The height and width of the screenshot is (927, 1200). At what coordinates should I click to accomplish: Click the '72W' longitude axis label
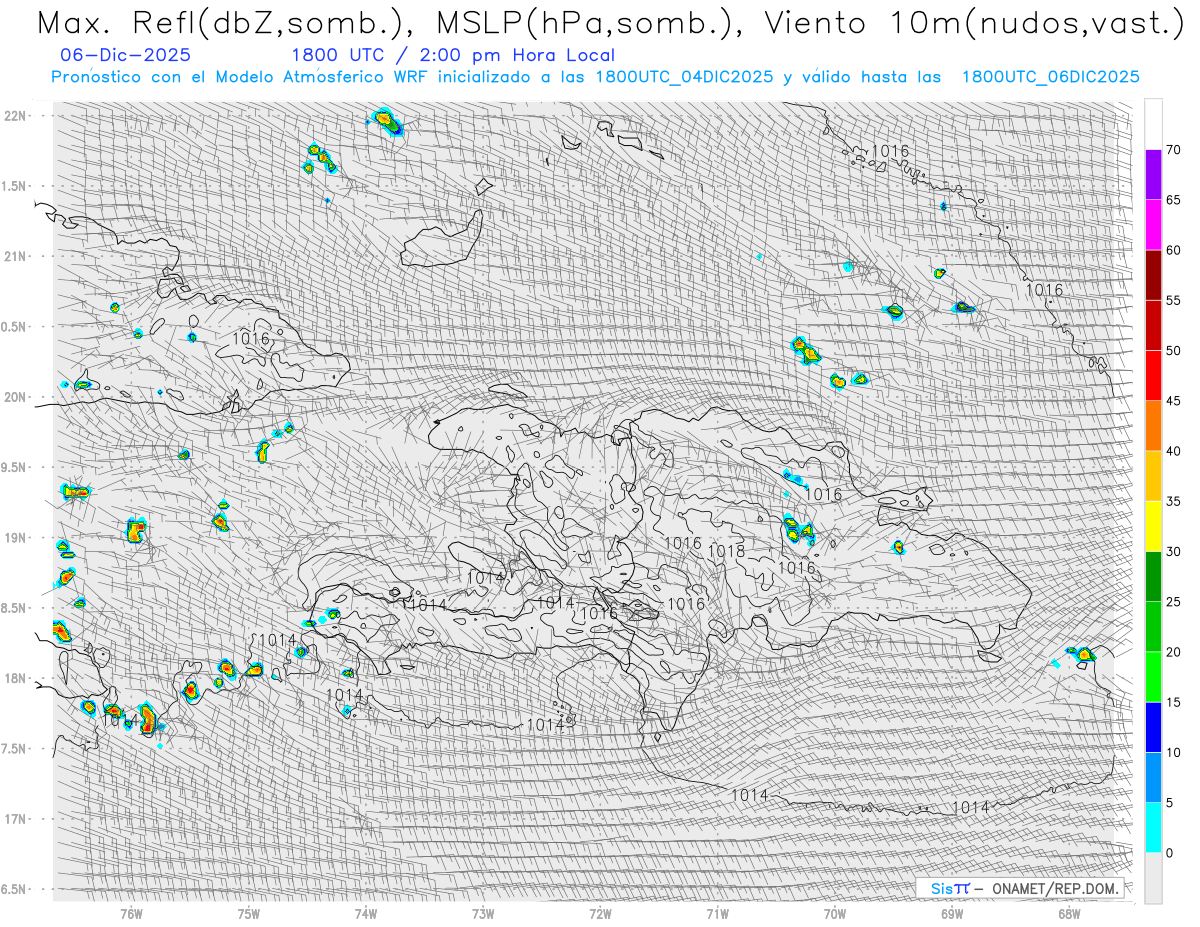coord(600,913)
